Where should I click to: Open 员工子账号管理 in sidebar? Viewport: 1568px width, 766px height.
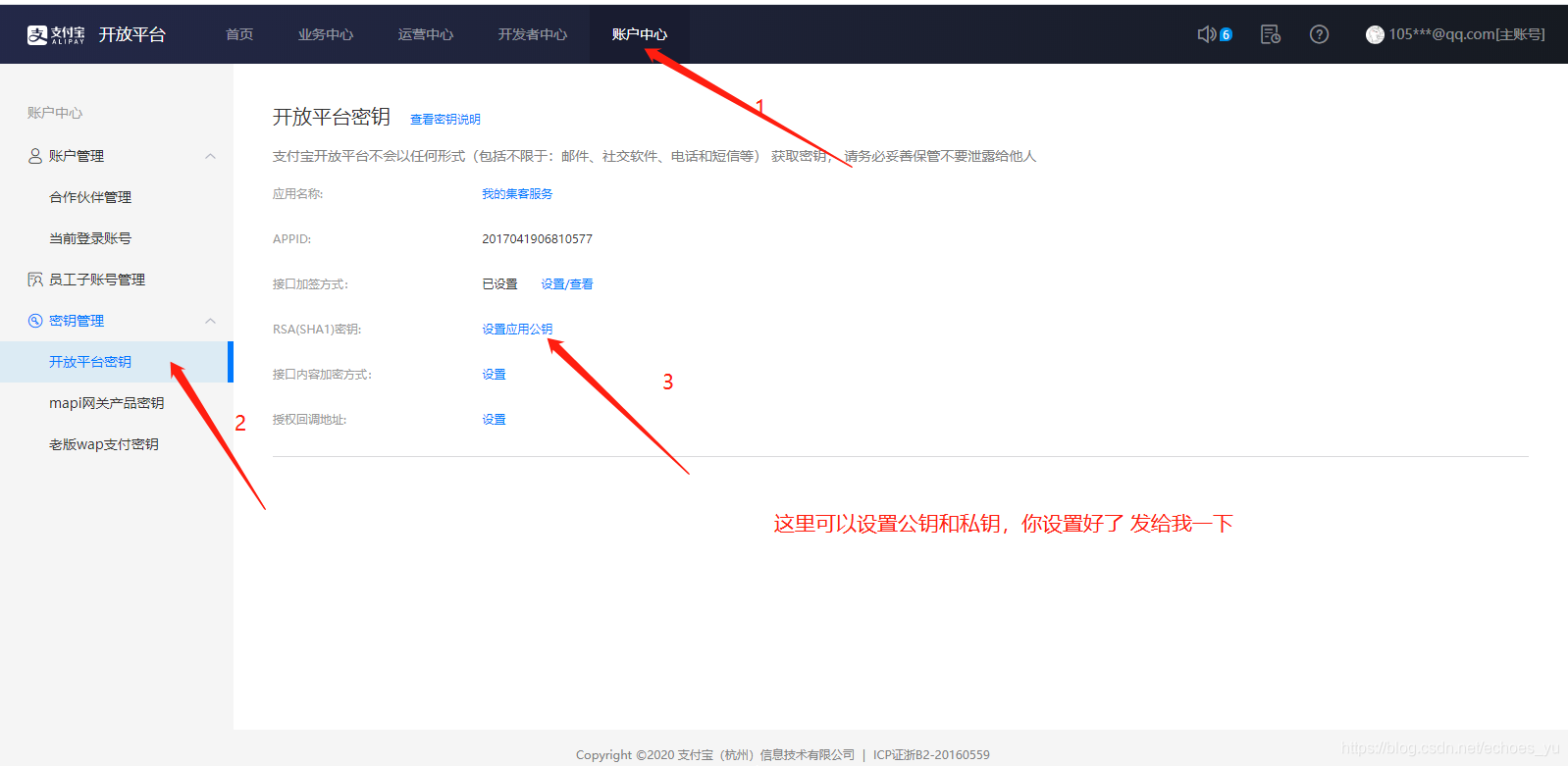tap(97, 280)
